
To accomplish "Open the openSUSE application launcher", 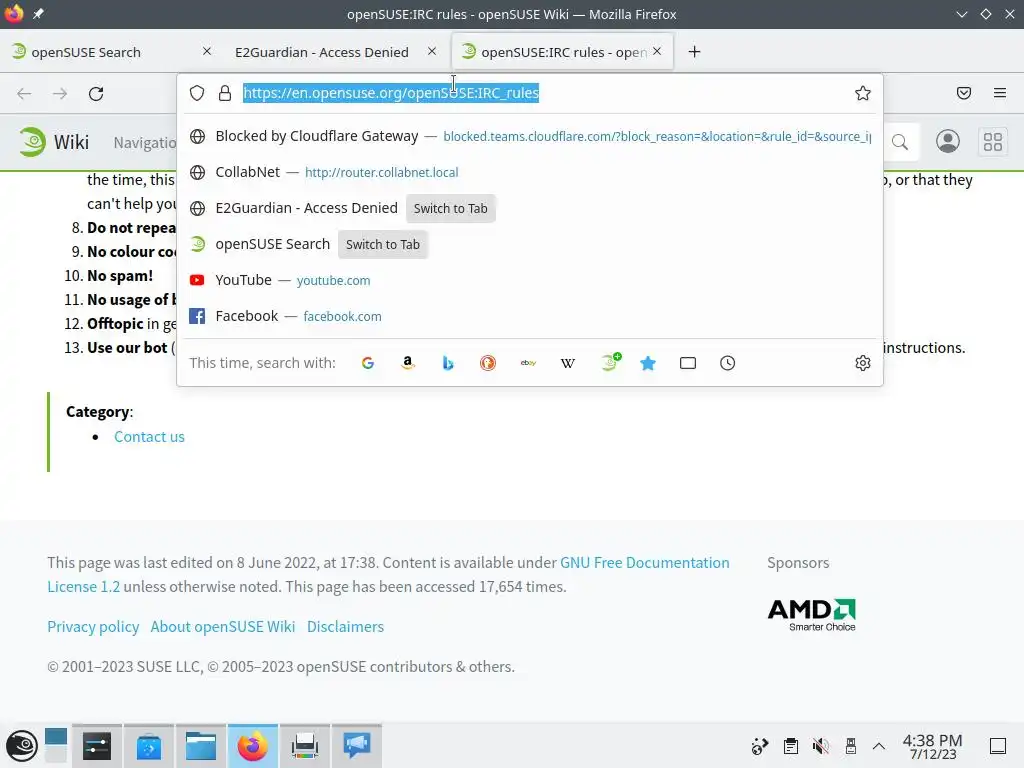I will click(x=22, y=746).
